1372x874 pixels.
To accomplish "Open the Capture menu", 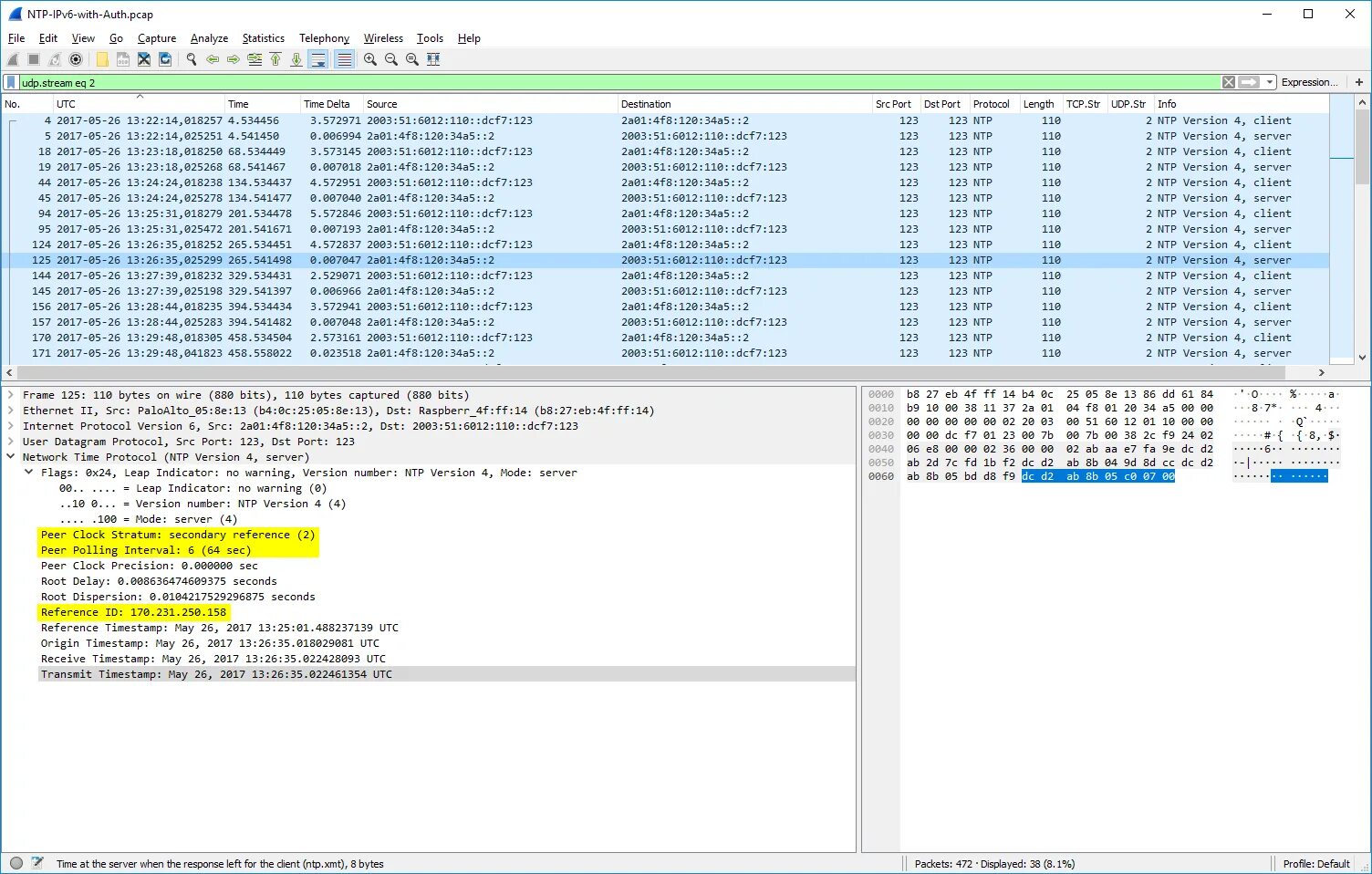I will (157, 38).
